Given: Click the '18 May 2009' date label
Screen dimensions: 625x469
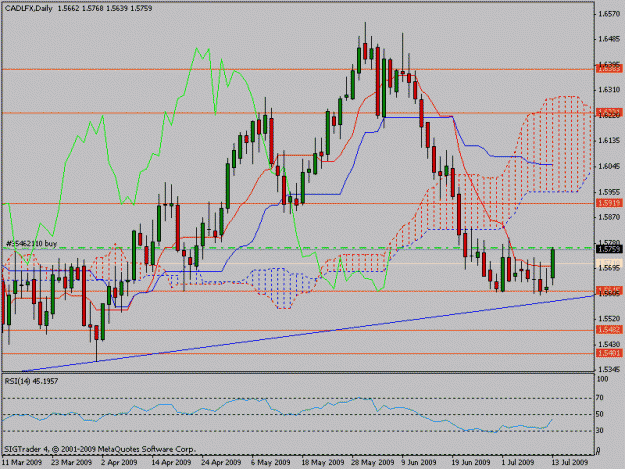Looking at the screenshot, I should coord(323,462).
